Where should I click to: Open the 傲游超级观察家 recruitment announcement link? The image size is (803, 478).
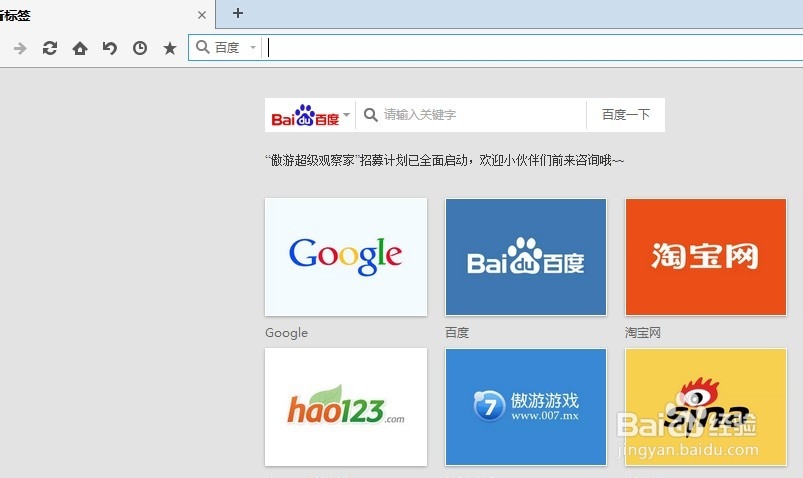[x=444, y=161]
